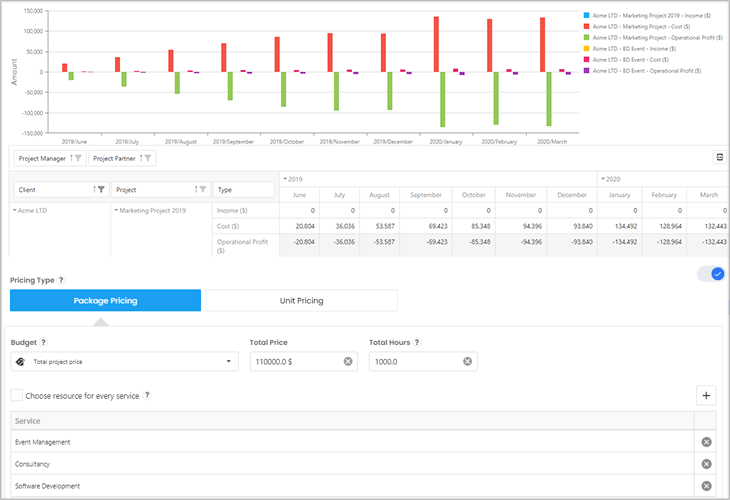This screenshot has width=730, height=500.
Task: Click the filter icon in Client field
Action: (x=101, y=189)
